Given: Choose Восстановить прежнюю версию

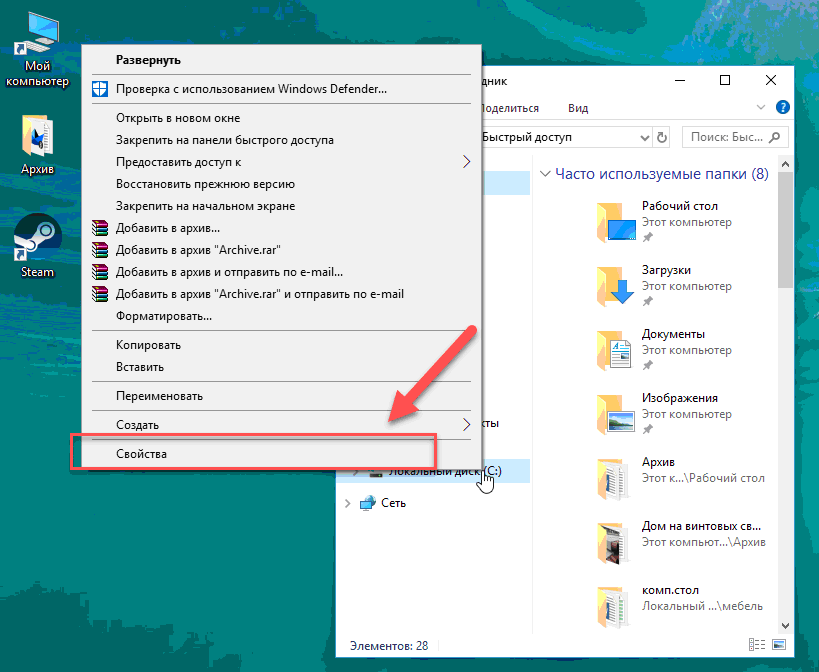Looking at the screenshot, I should coord(282,184).
